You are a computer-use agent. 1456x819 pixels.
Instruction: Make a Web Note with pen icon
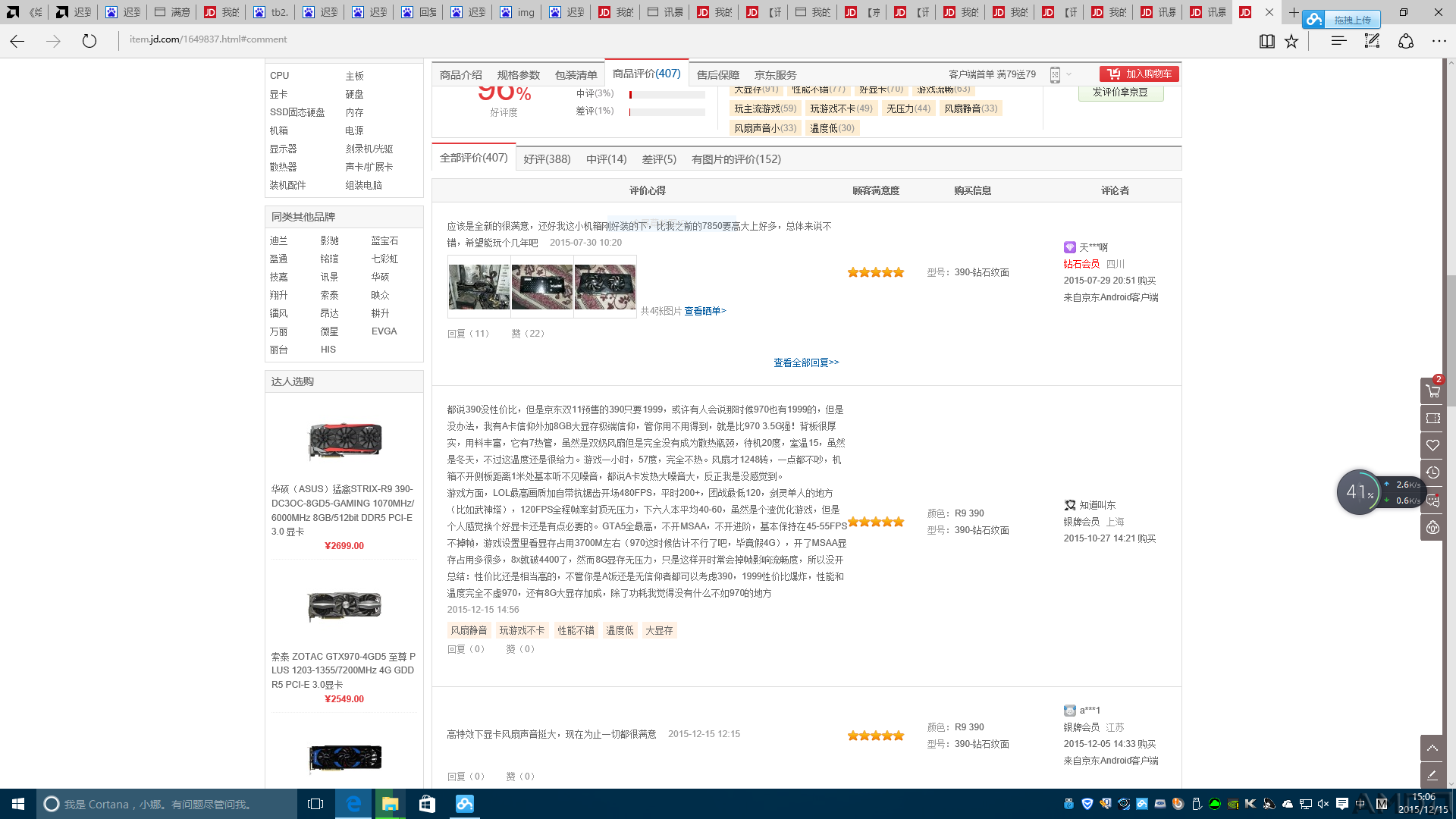1372,41
